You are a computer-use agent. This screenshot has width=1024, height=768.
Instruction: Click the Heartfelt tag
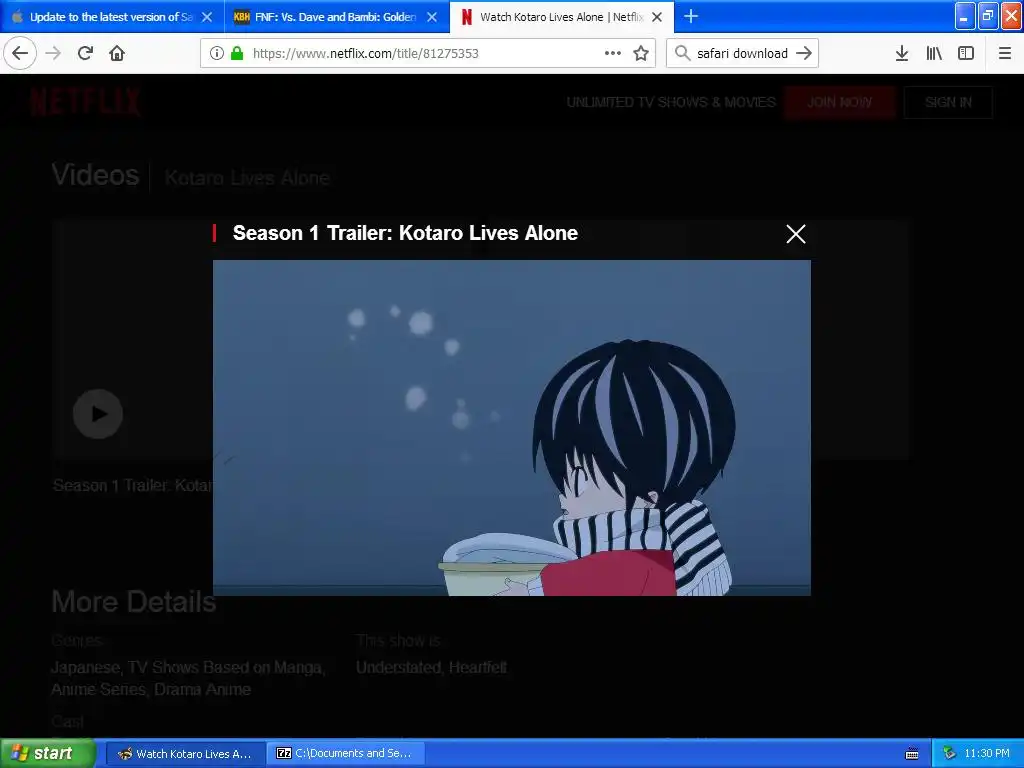478,667
